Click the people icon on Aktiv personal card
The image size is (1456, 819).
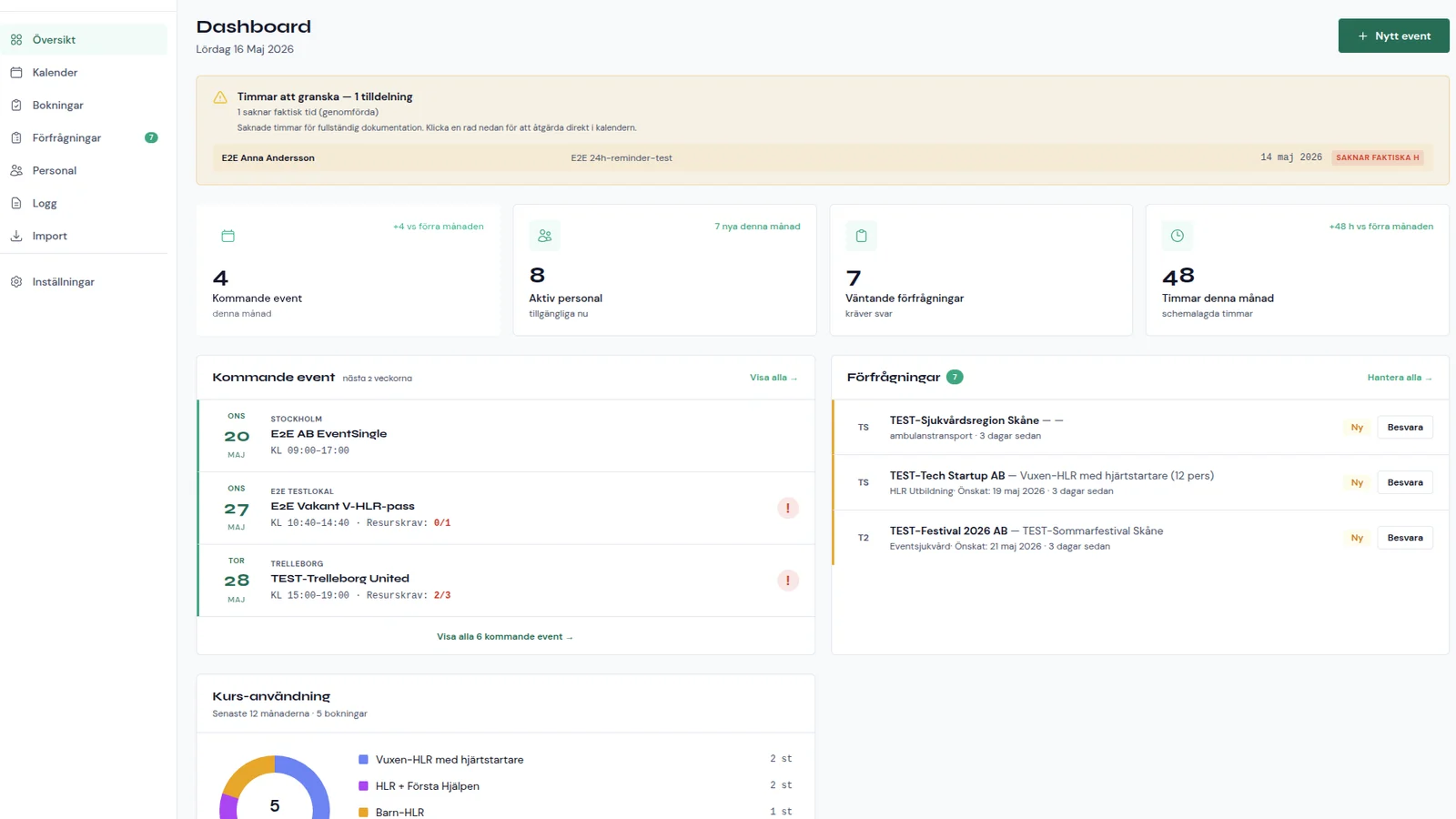(x=545, y=237)
